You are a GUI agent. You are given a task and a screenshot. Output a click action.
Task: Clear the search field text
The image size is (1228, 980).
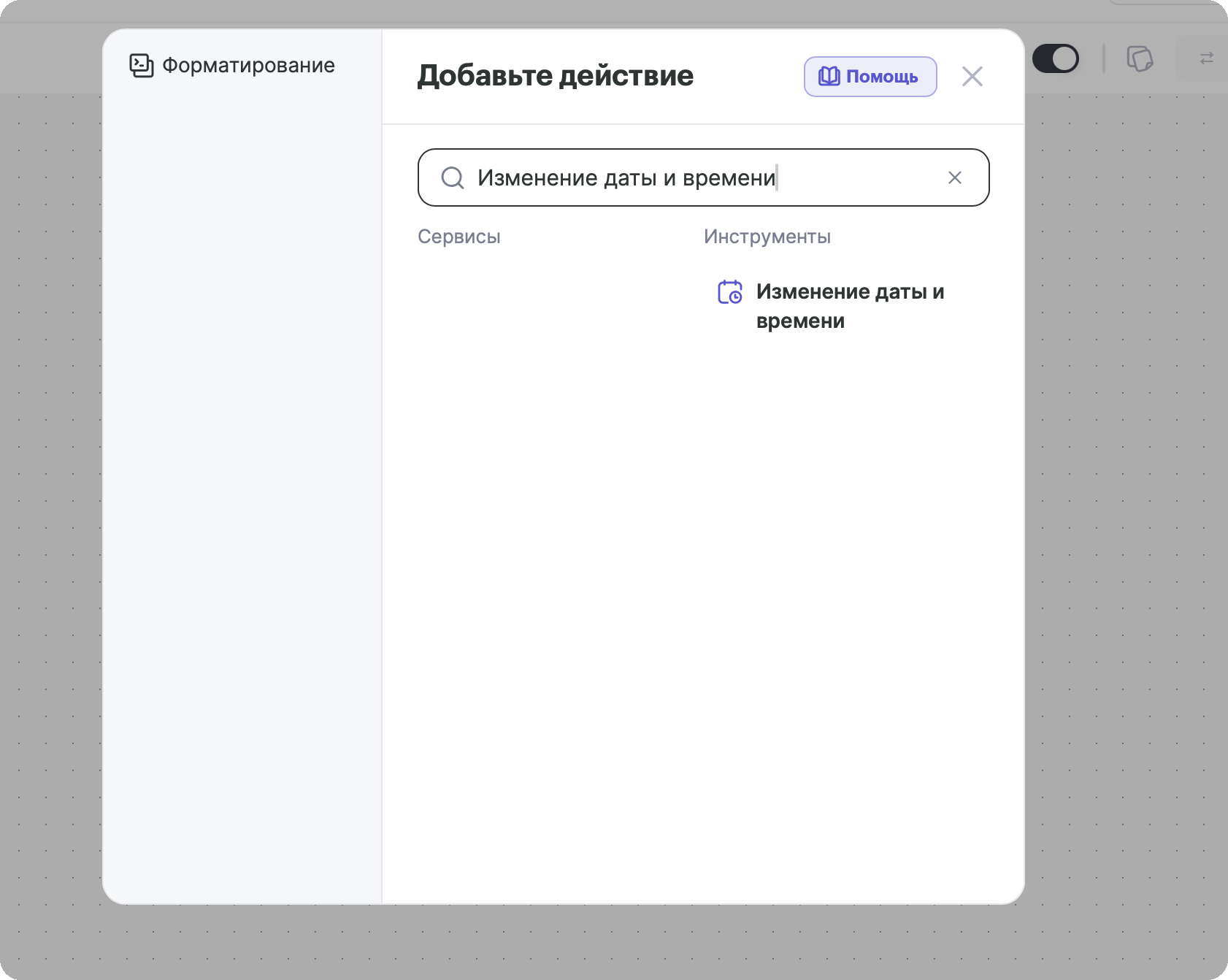click(955, 177)
